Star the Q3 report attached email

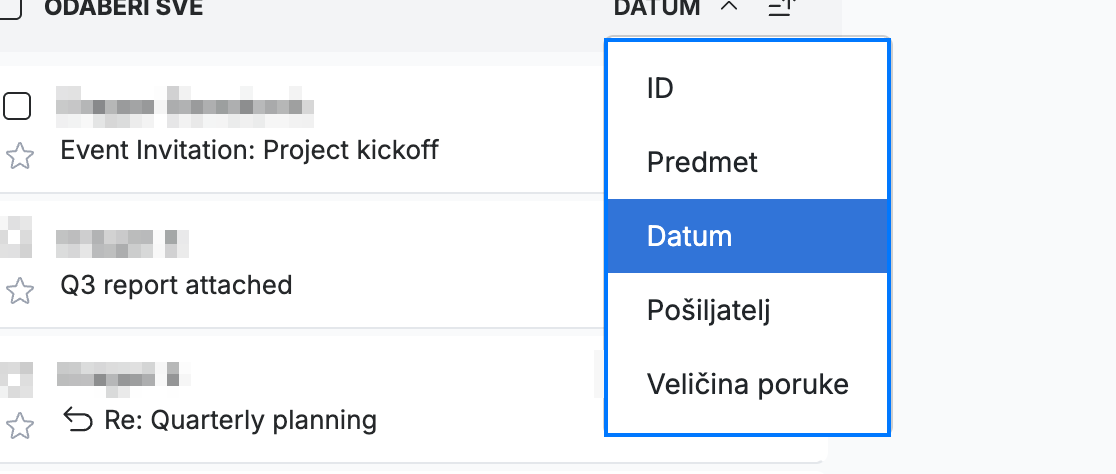(x=20, y=290)
